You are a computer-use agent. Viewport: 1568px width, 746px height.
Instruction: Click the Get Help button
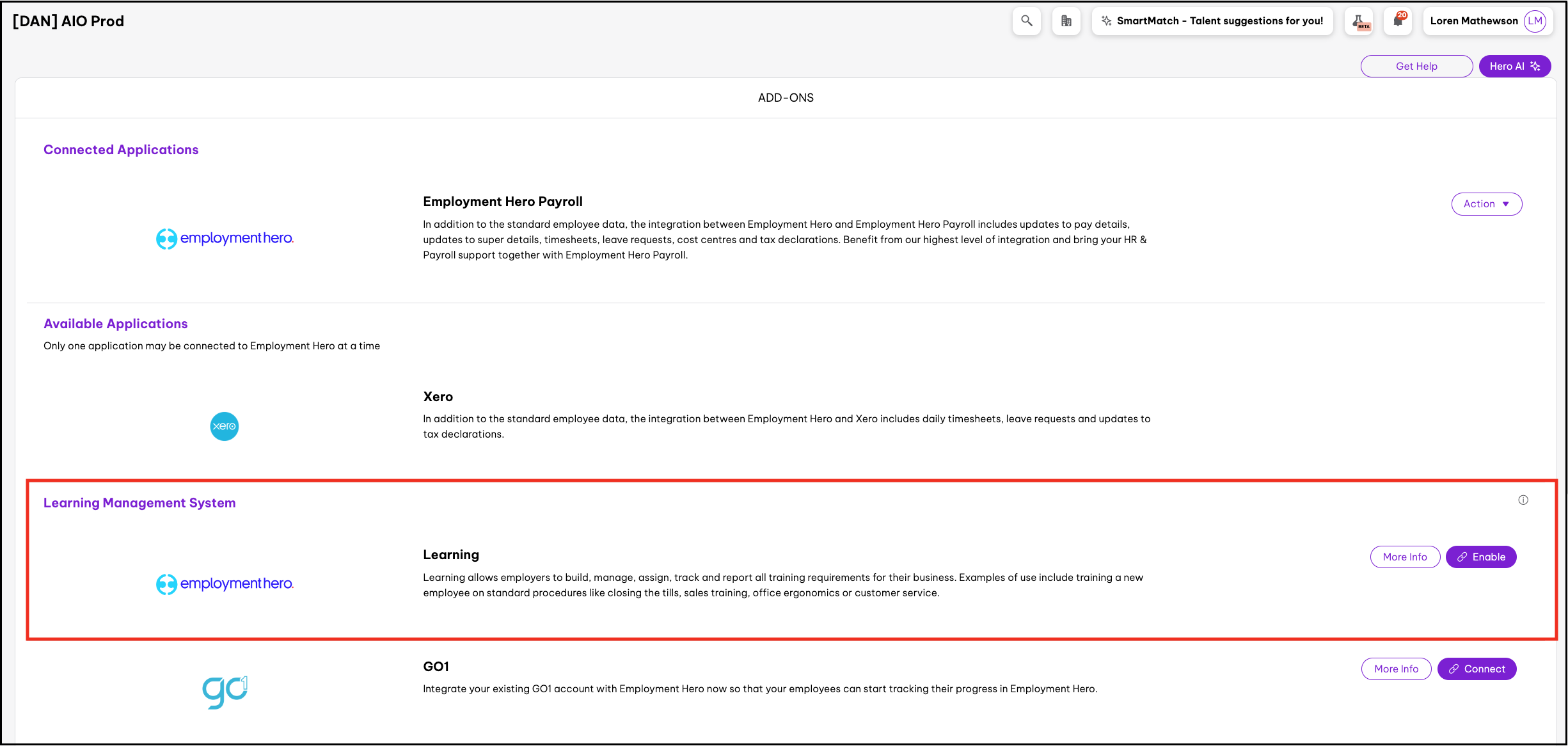coord(1416,66)
